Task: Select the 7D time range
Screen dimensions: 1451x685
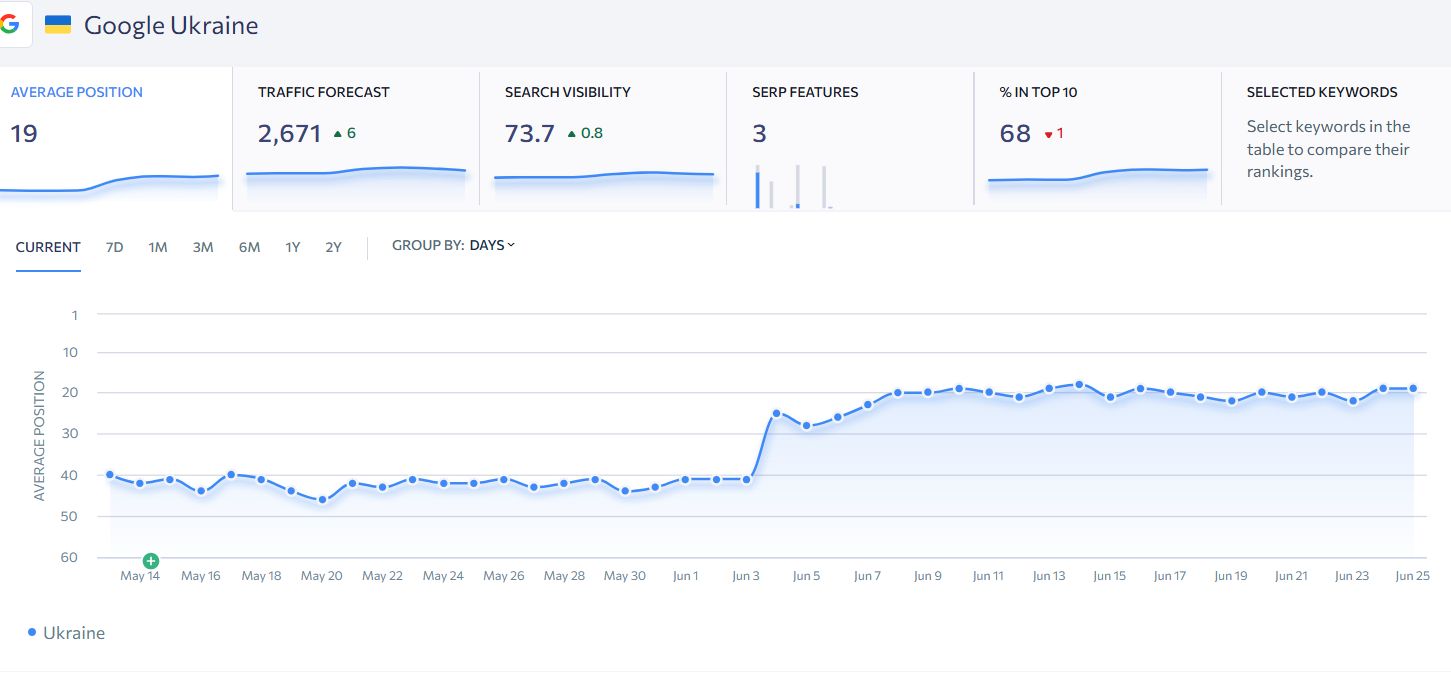Action: click(x=114, y=247)
